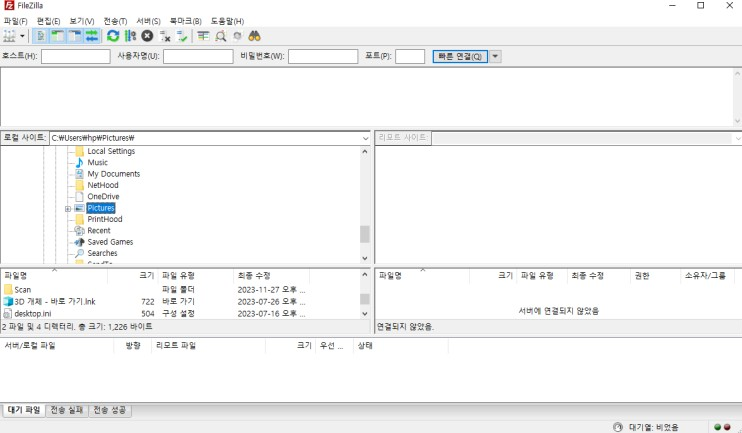The height and width of the screenshot is (433, 742).
Task: Search files with the binoculars icon
Action: pos(255,36)
